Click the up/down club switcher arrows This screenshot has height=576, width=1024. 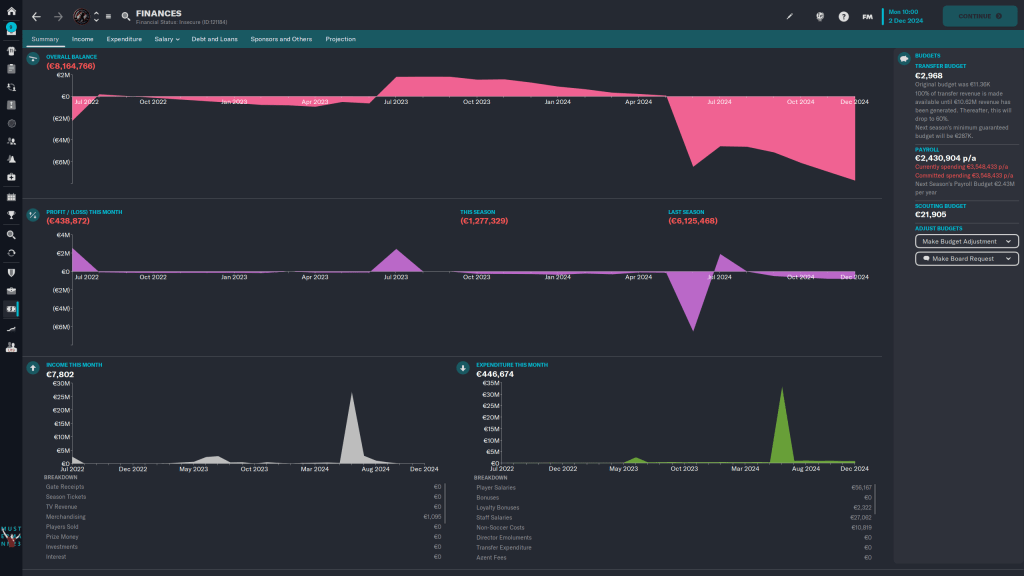96,16
